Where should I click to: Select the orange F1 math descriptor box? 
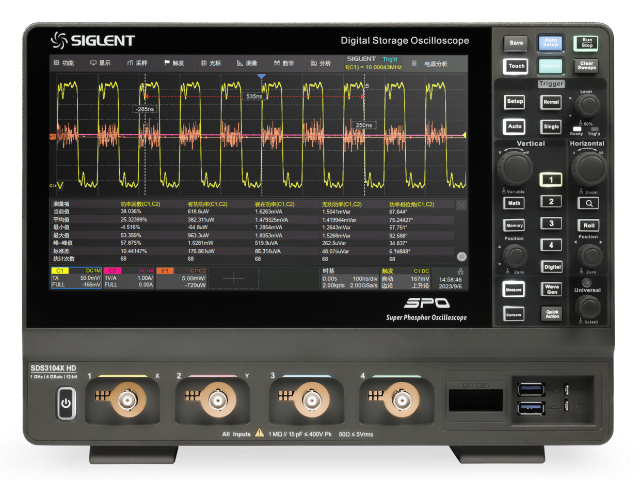tap(182, 278)
